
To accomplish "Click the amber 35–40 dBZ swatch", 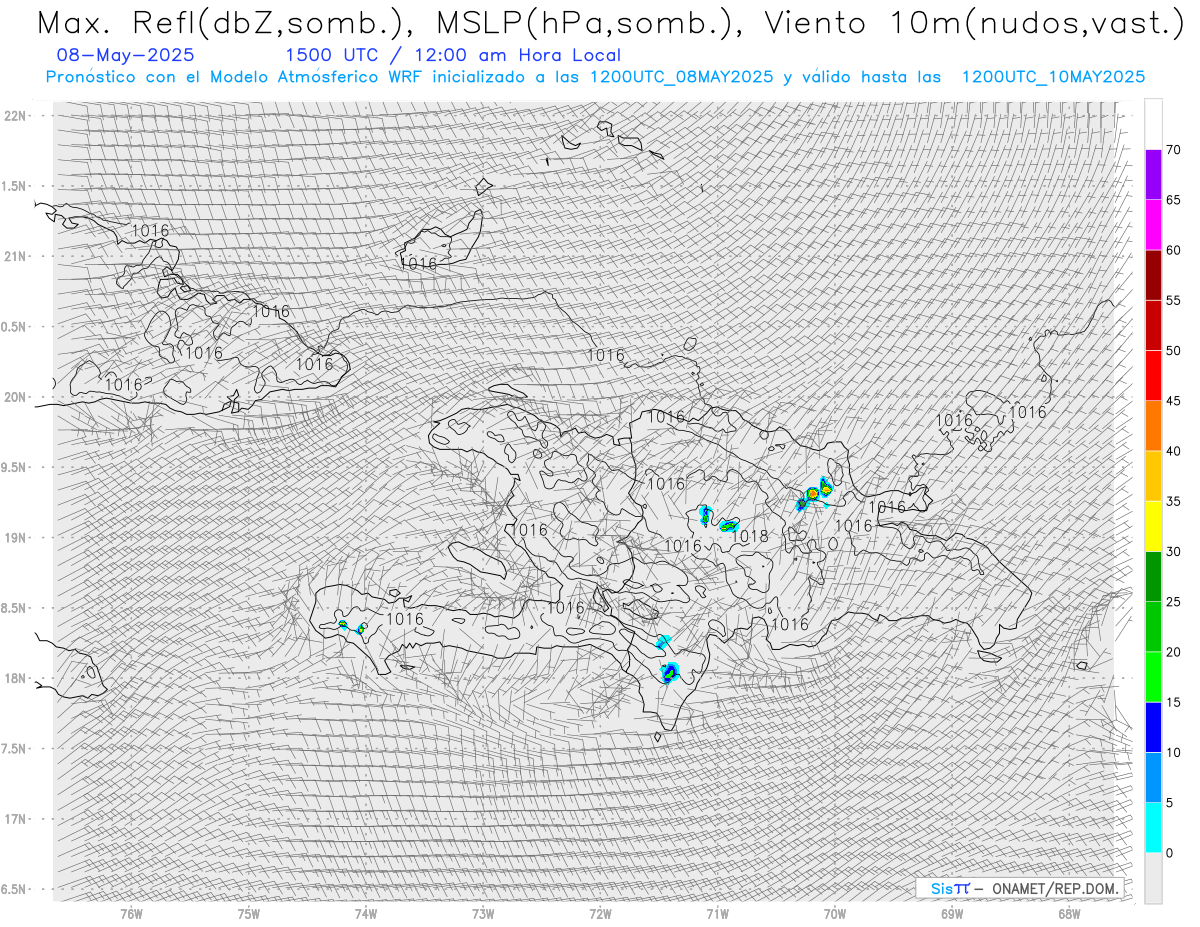I will (x=1153, y=476).
